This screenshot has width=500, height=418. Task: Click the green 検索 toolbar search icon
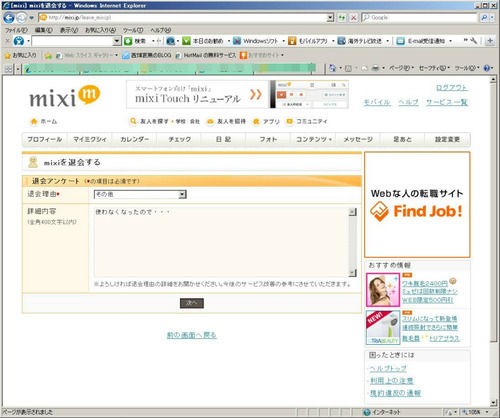click(x=128, y=41)
